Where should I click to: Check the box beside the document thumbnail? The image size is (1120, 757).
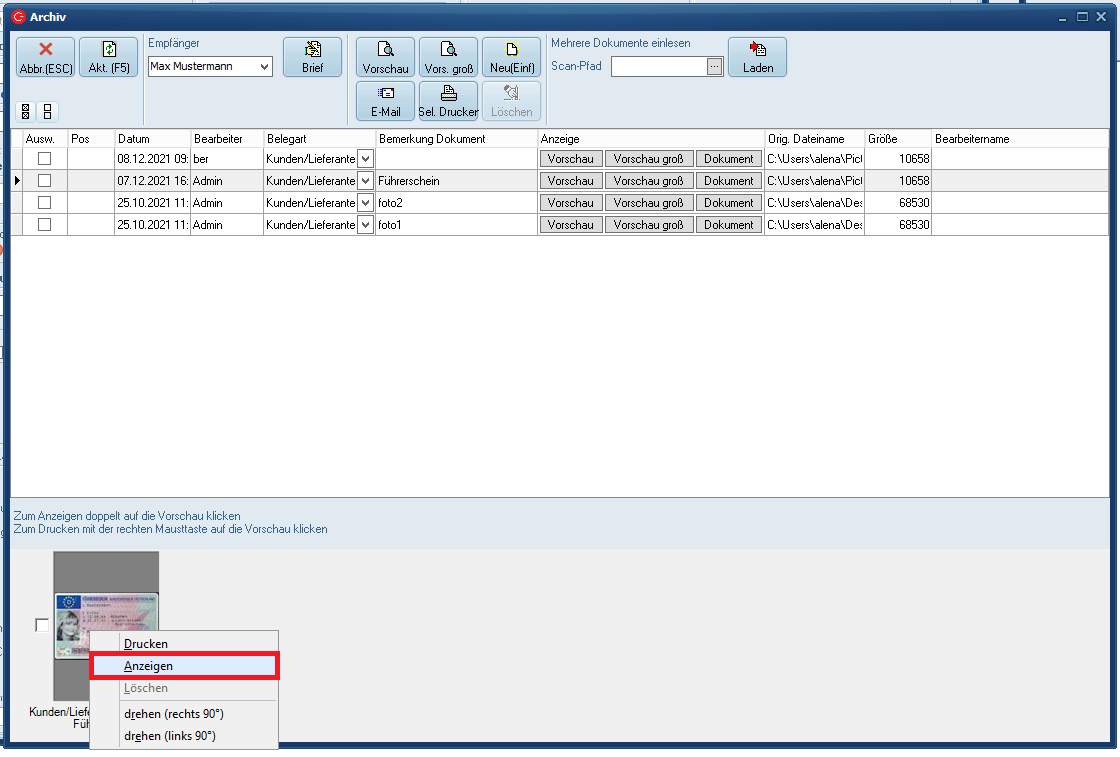42,625
